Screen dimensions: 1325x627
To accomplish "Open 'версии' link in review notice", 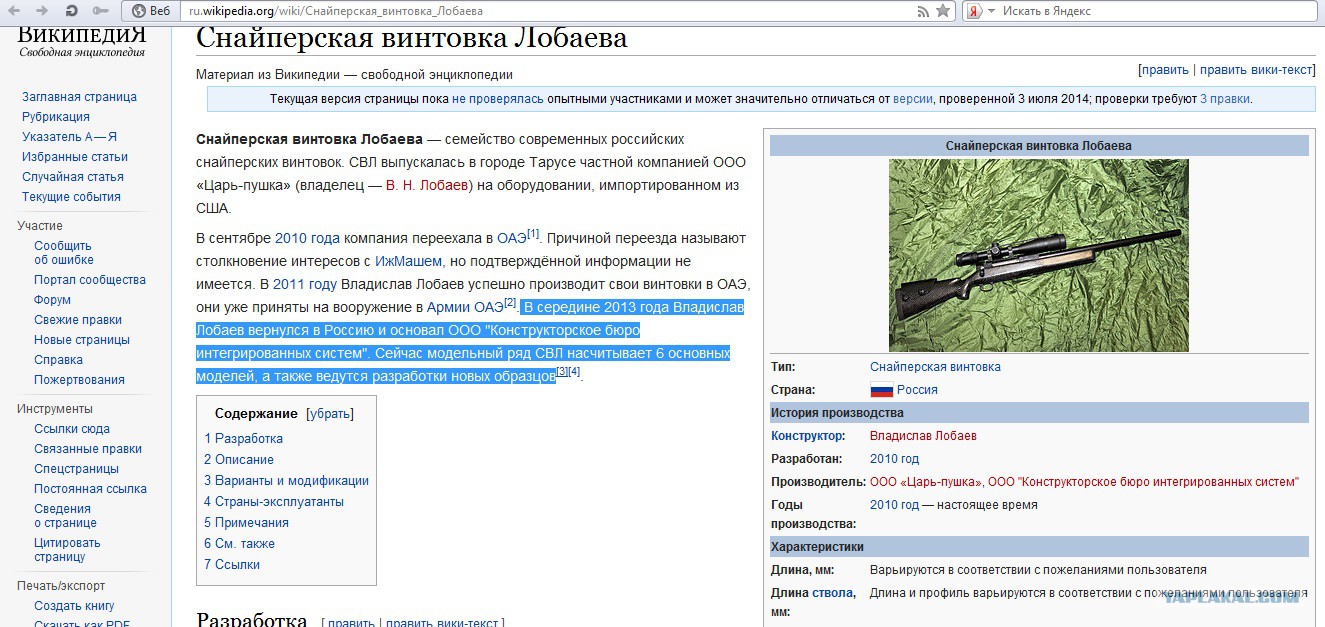I will pos(912,99).
